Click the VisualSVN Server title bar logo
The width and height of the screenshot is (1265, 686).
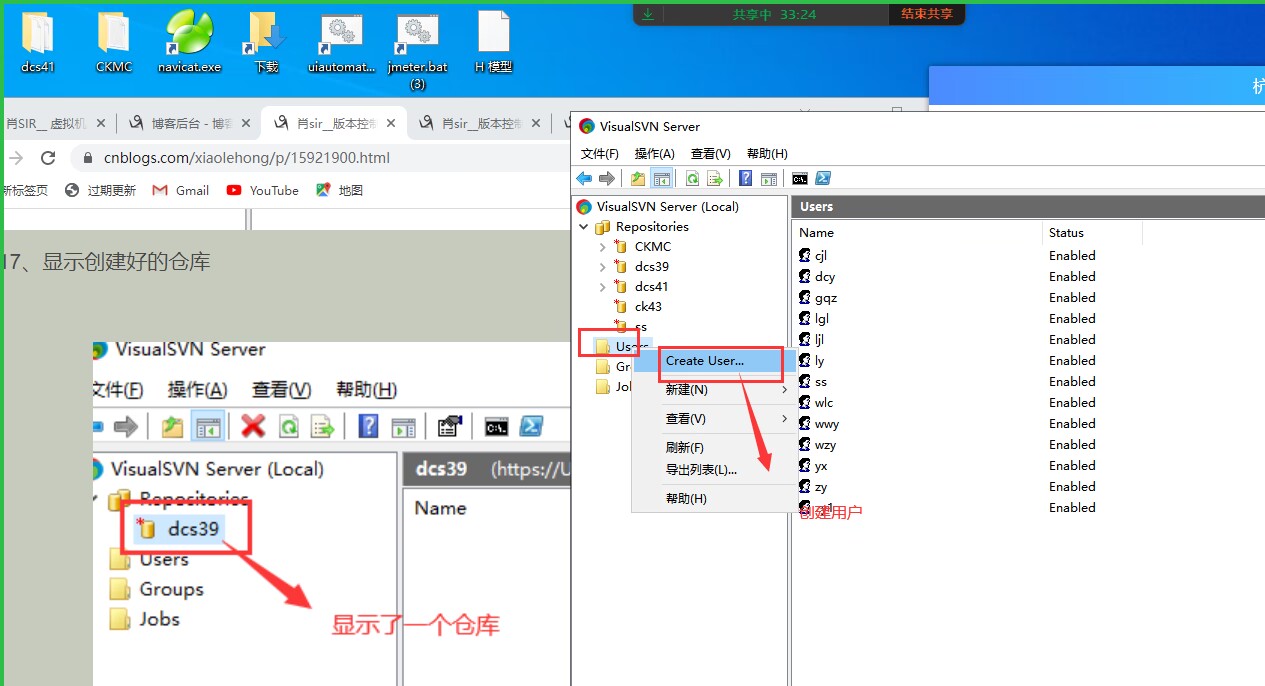(587, 126)
